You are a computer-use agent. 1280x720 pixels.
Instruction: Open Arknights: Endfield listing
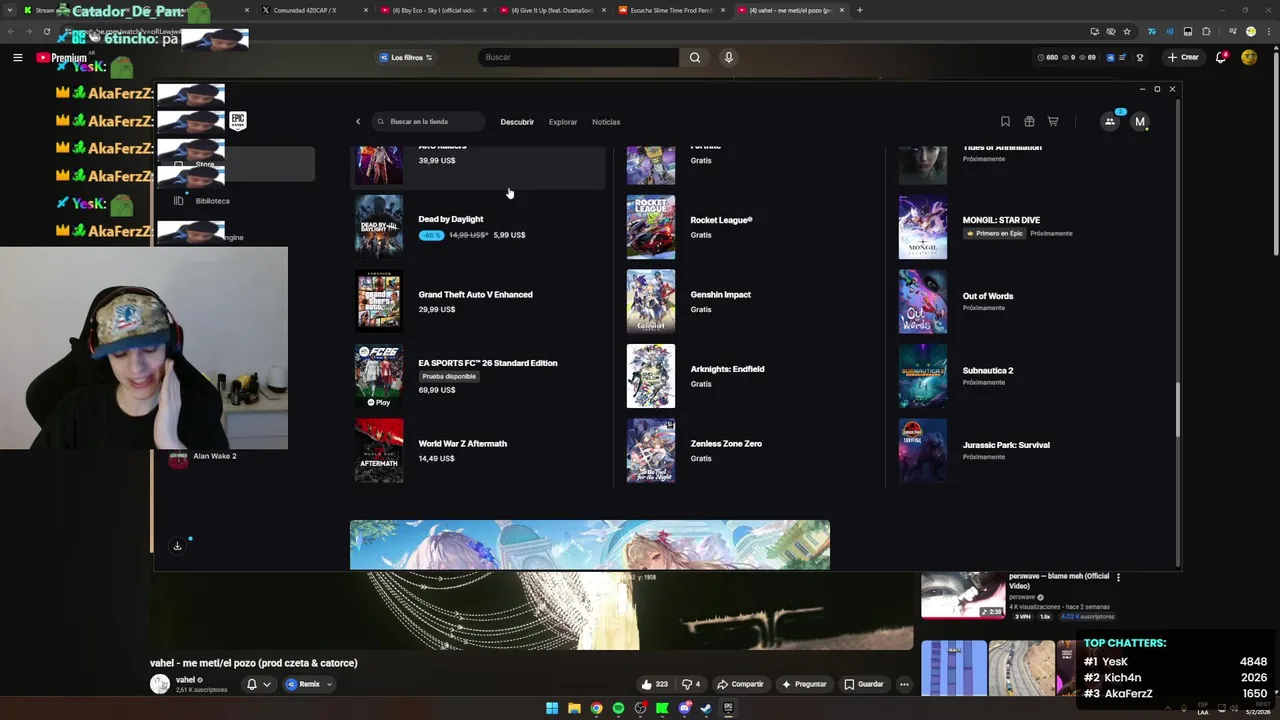(x=750, y=376)
